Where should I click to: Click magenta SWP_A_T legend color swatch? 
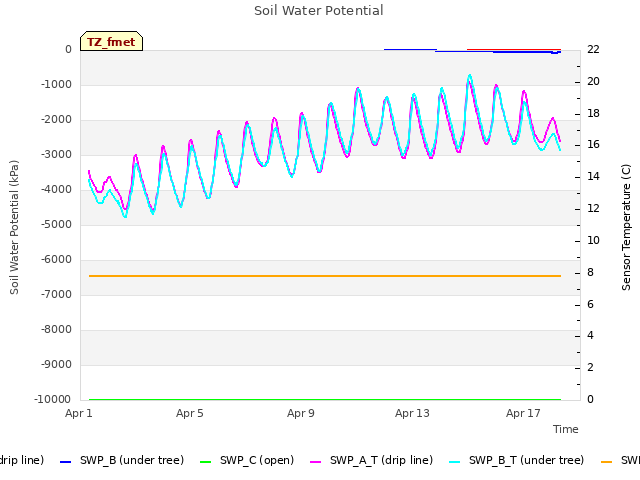pos(316,462)
